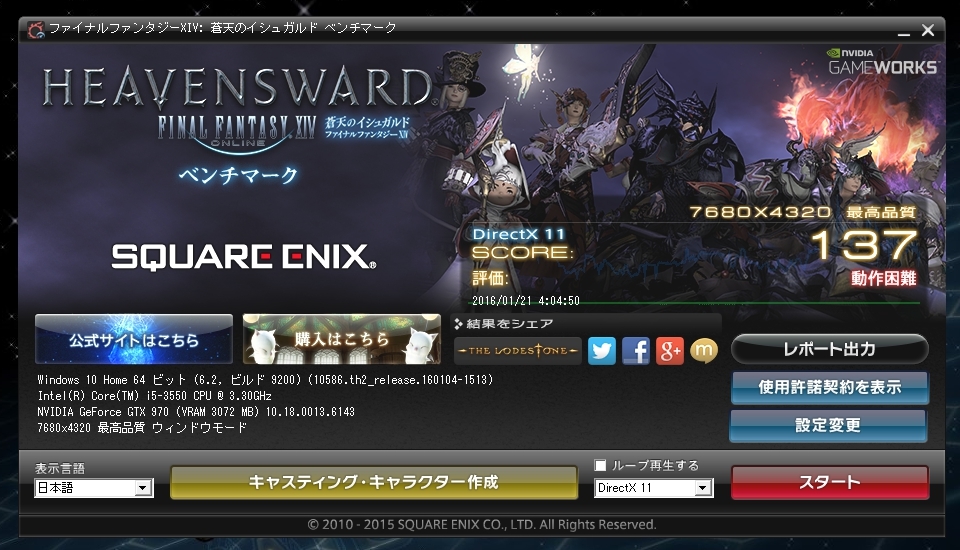The width and height of the screenshot is (960, 550).
Task: Click the red スタート button
Action: (x=830, y=482)
